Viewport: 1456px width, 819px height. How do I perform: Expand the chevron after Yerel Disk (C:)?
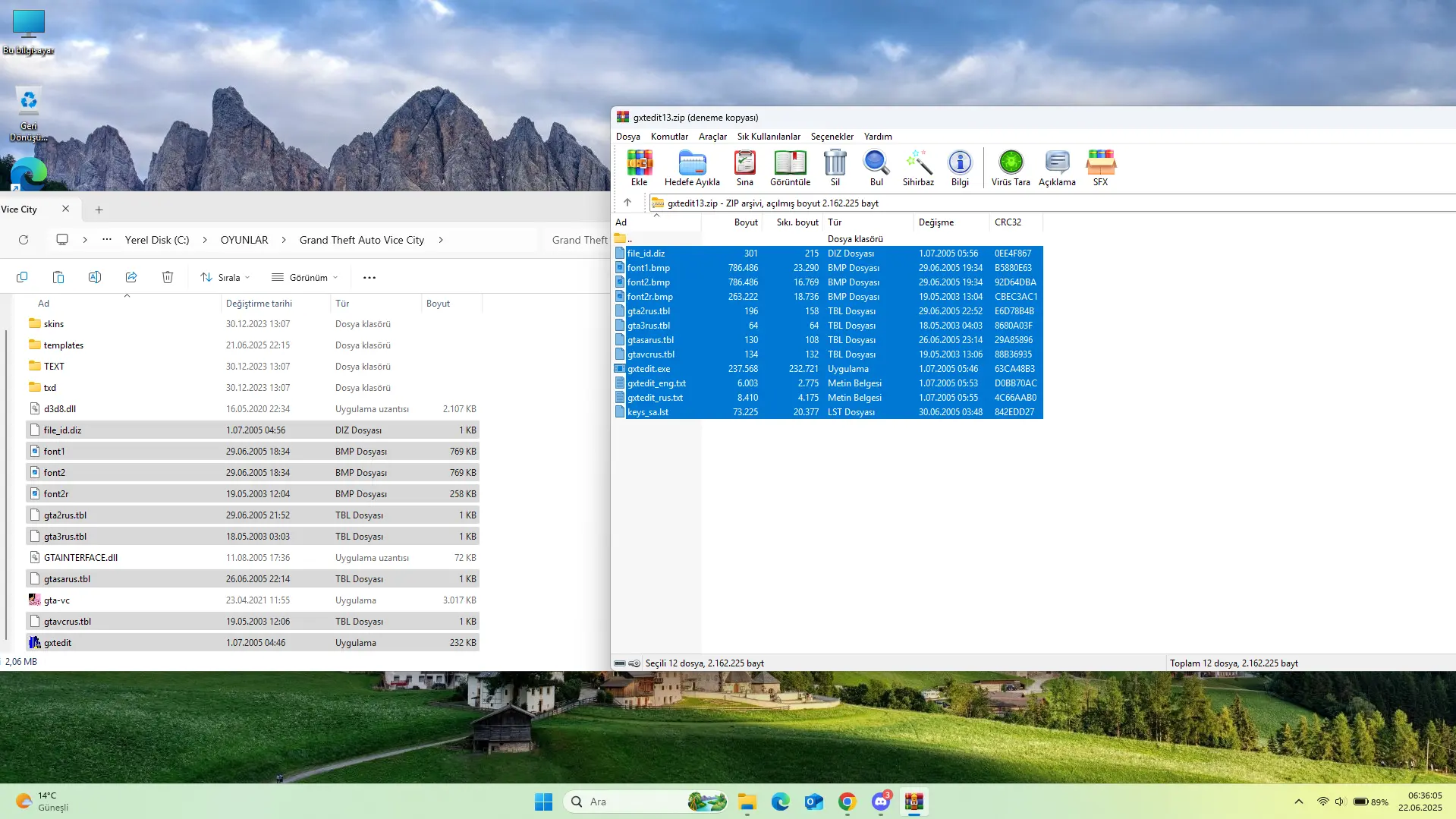pyautogui.click(x=205, y=240)
